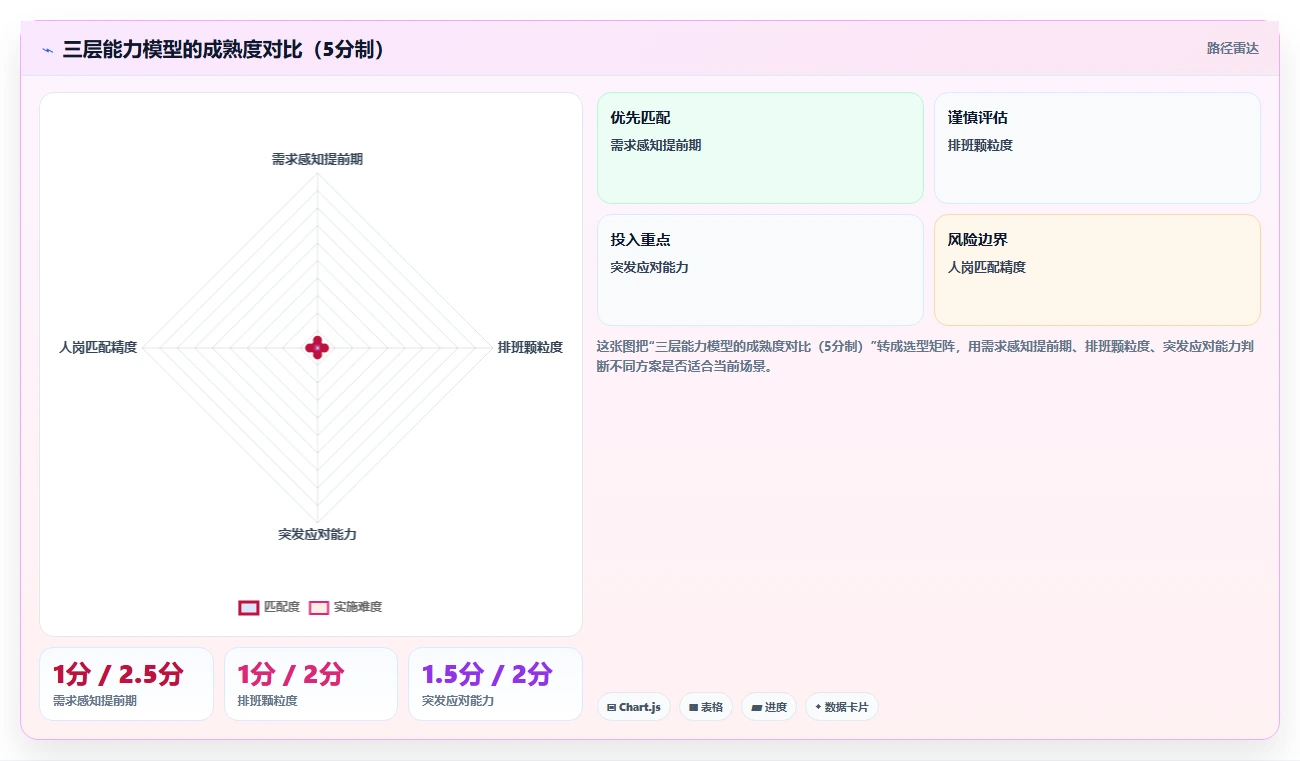Select the 进度 tag
Screen dimensions: 1300x761
pyautogui.click(x=769, y=707)
